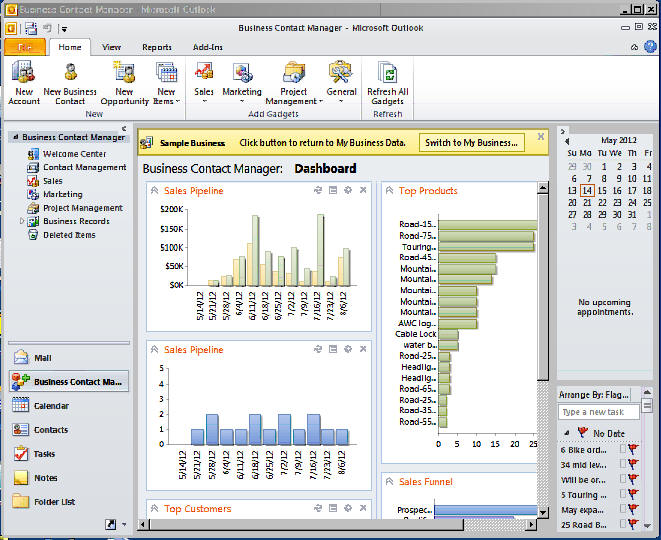This screenshot has height=540, width=661.
Task: Collapse the No Date task group
Action: (x=567, y=433)
